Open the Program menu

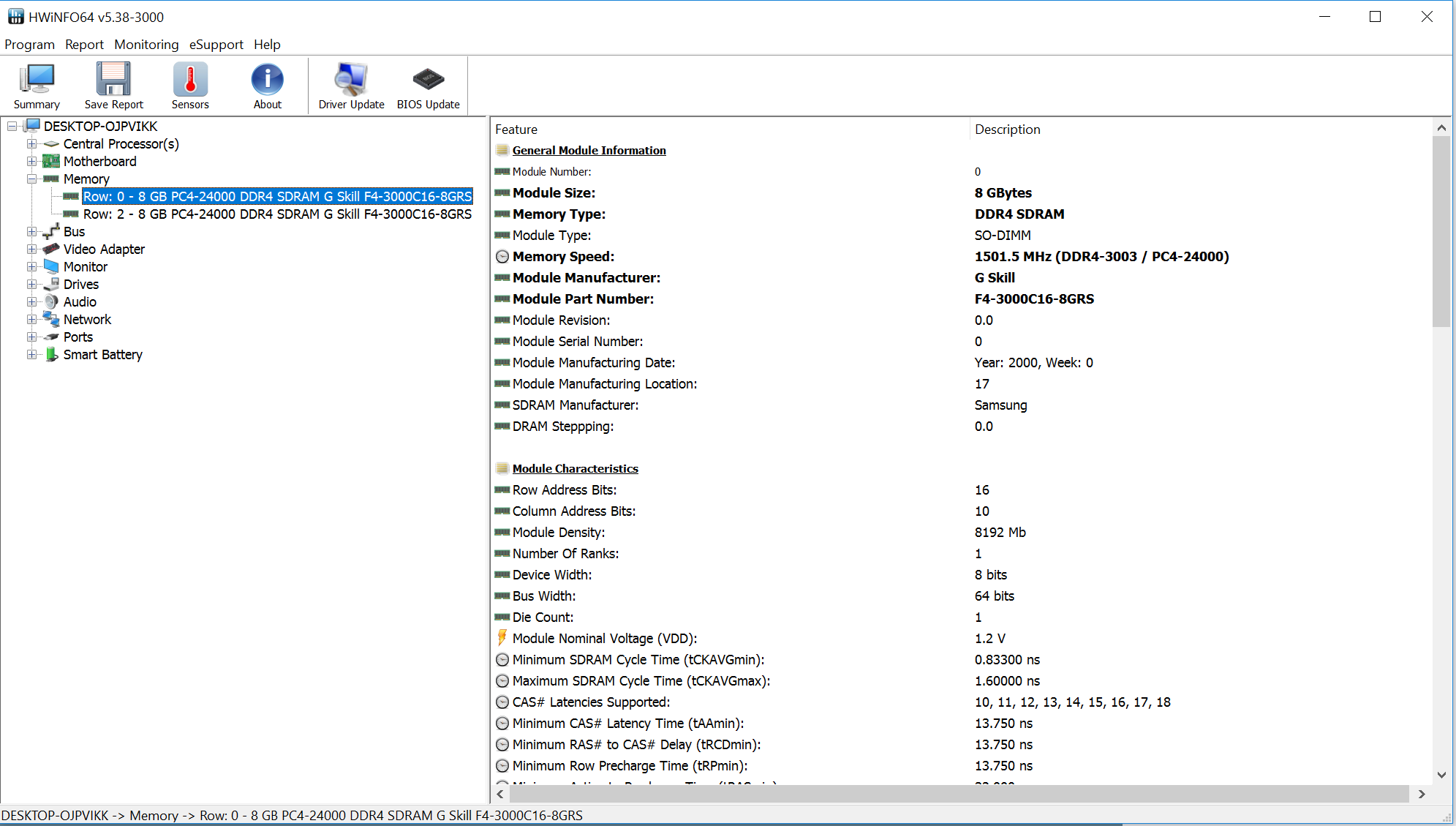coord(30,44)
